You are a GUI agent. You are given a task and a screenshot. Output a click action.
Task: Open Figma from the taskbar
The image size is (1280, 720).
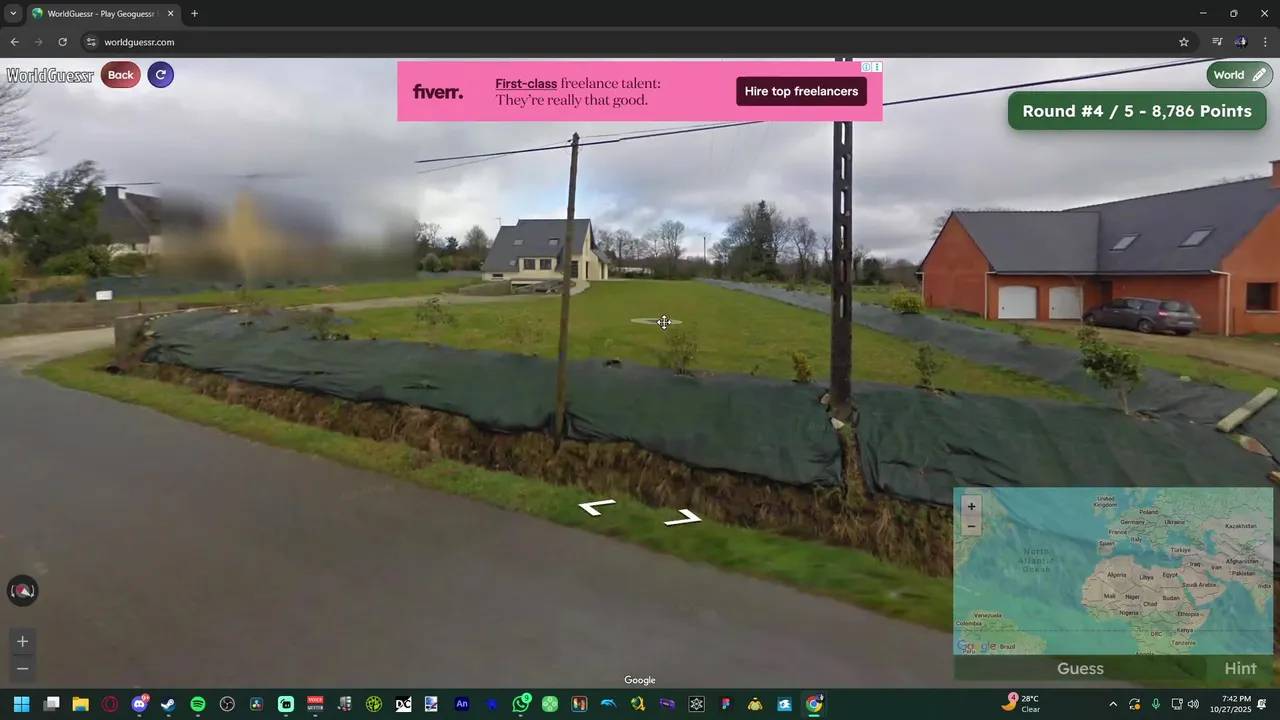[x=726, y=704]
